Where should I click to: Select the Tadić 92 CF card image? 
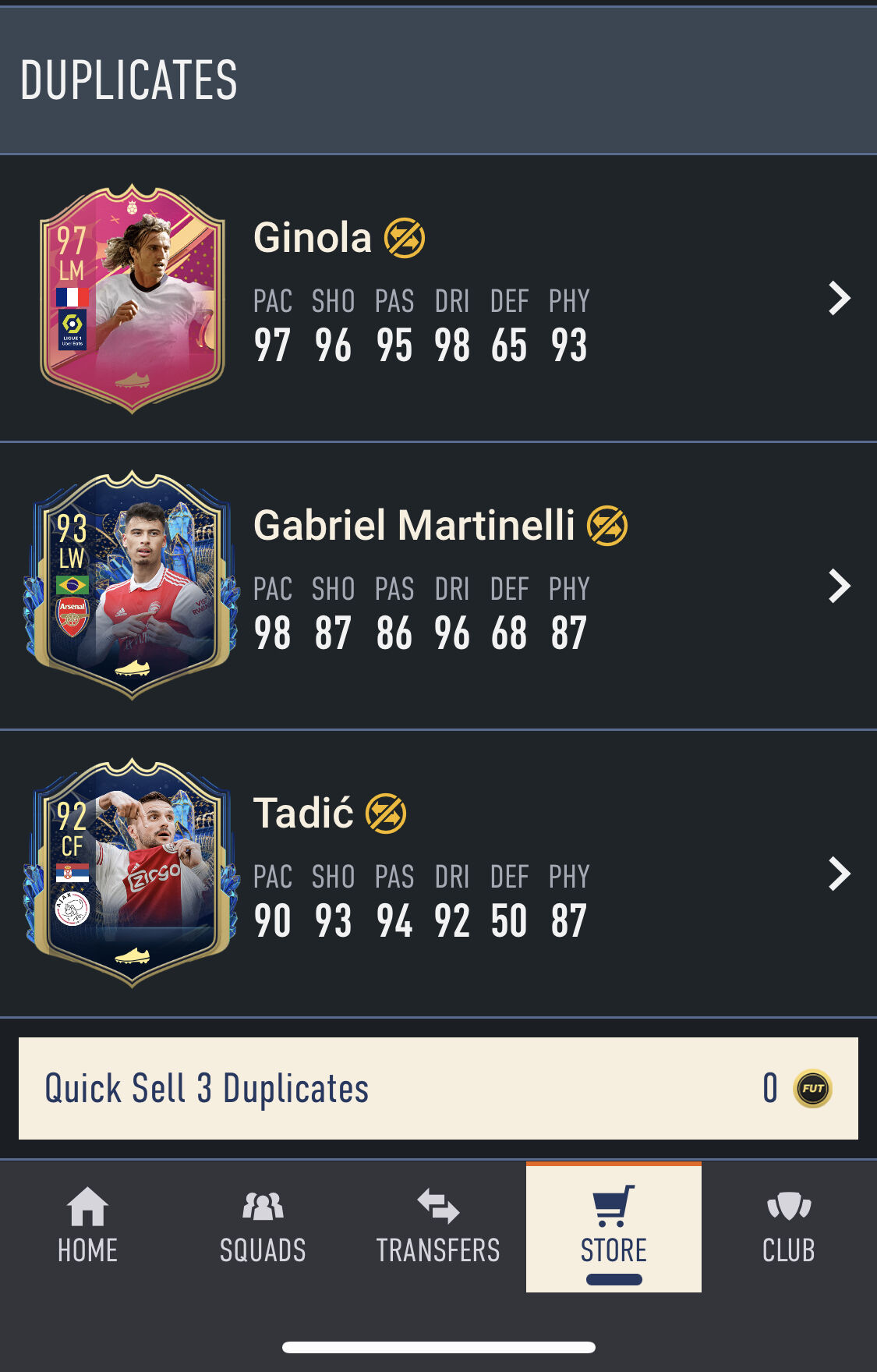coord(131,873)
